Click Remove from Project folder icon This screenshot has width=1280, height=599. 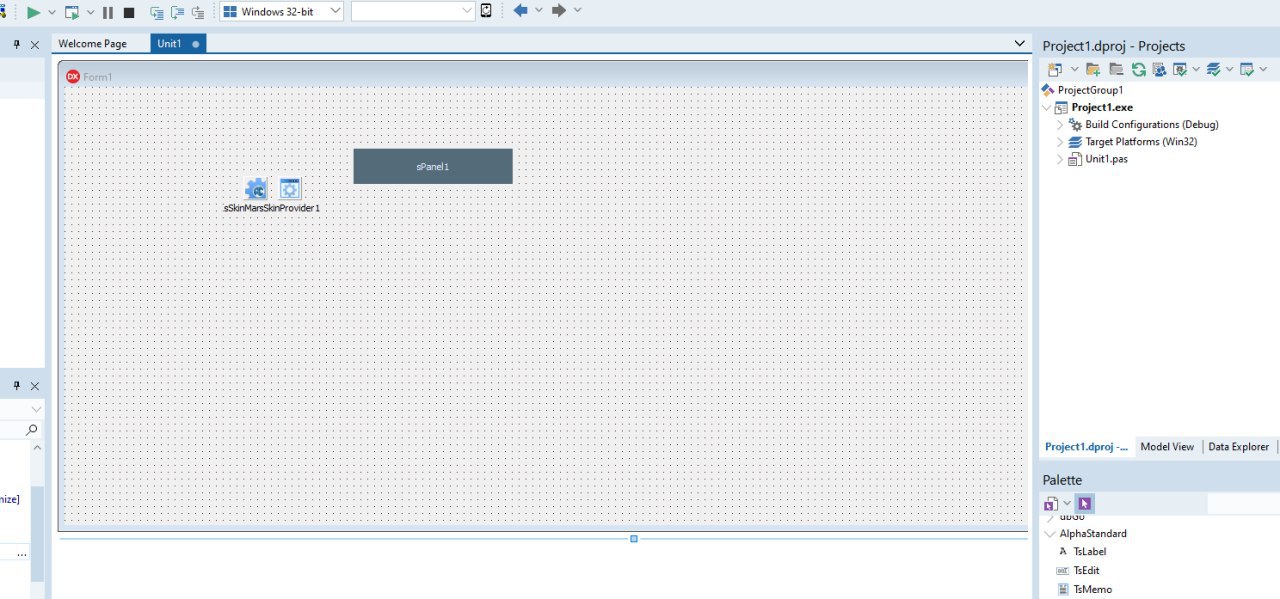coord(1116,69)
